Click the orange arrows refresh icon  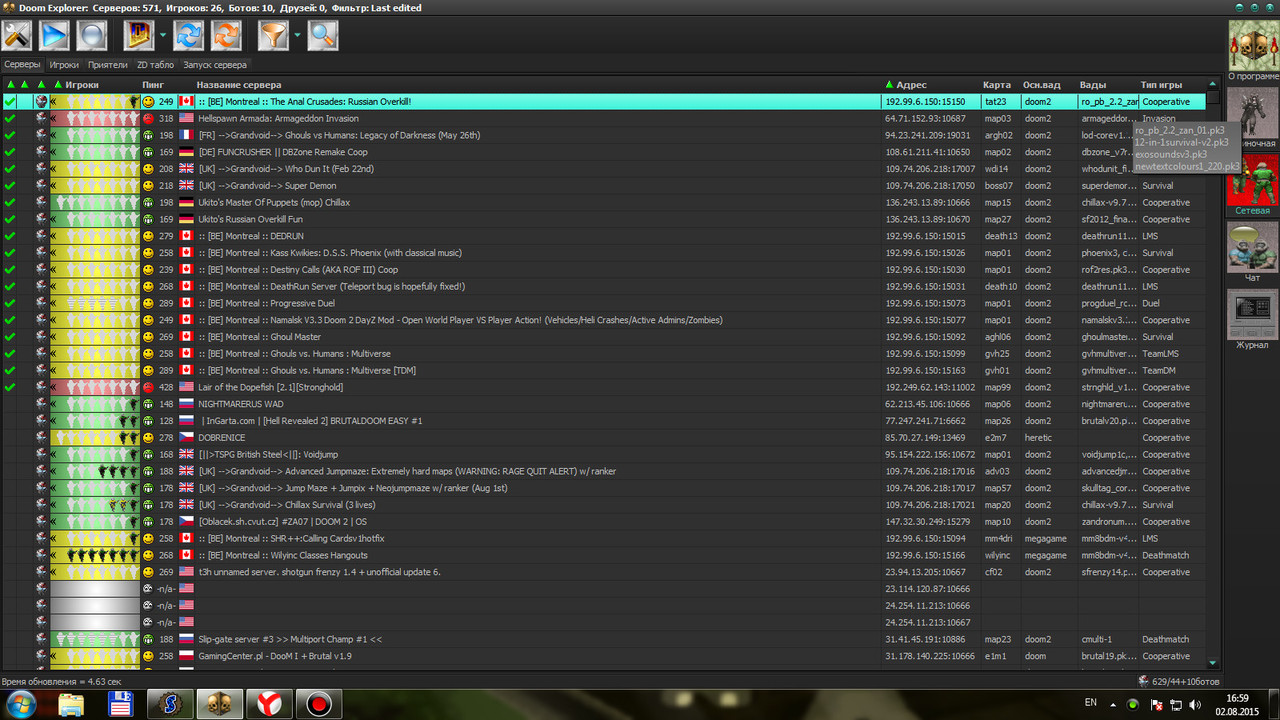pyautogui.click(x=226, y=35)
